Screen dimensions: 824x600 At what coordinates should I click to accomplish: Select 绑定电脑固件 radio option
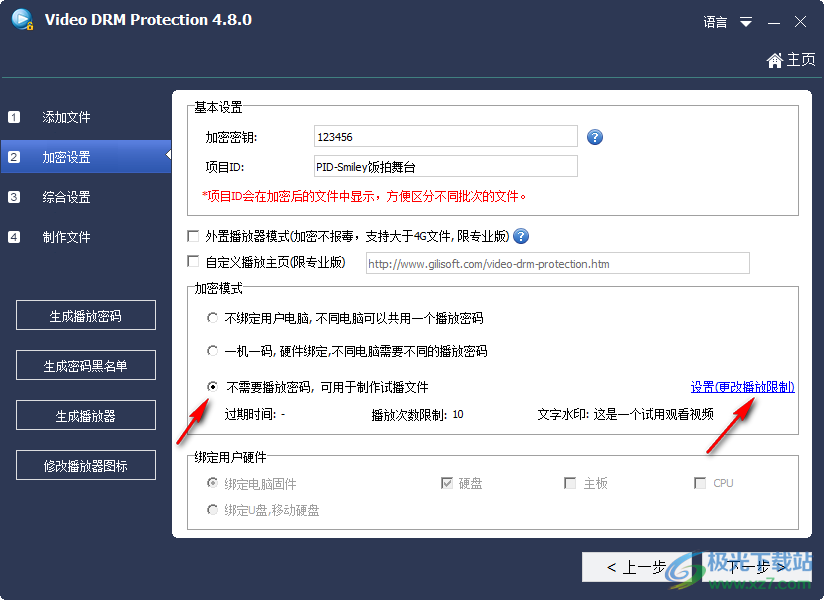pyautogui.click(x=212, y=483)
